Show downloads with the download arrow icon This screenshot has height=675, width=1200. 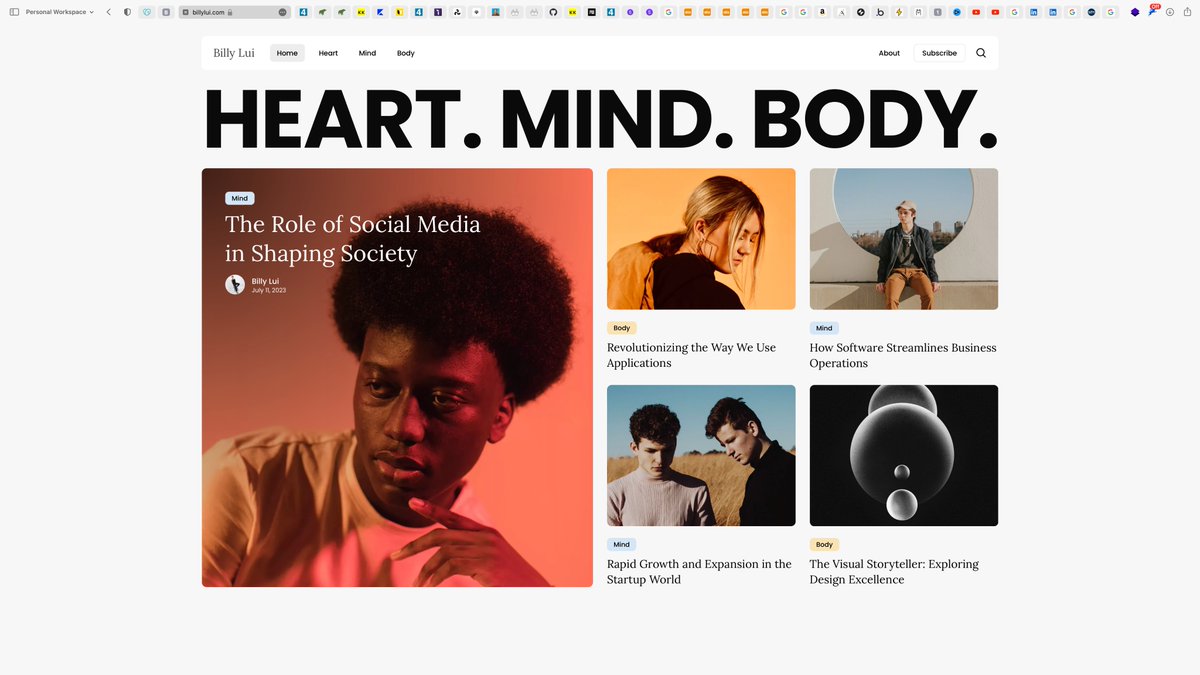tap(1170, 12)
